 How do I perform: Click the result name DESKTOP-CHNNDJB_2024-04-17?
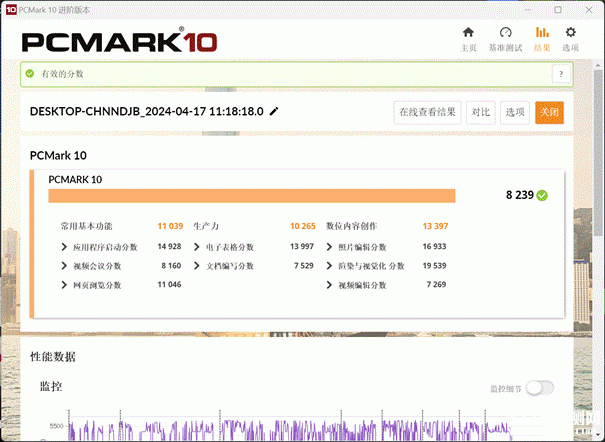point(147,111)
